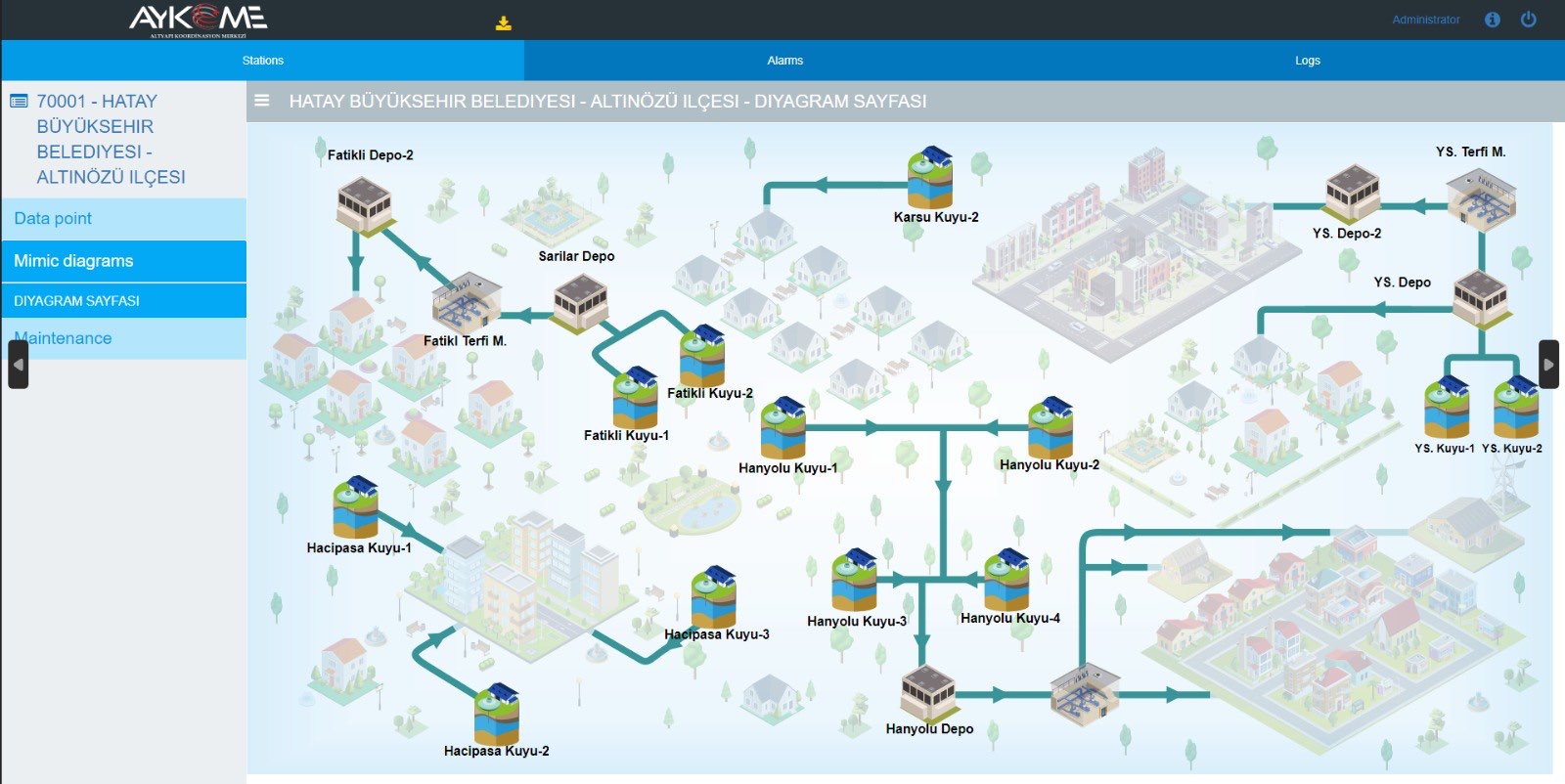Select the Hanyolu Kuyu-2 well icon
This screenshot has width=1565, height=784.
coord(1051,426)
